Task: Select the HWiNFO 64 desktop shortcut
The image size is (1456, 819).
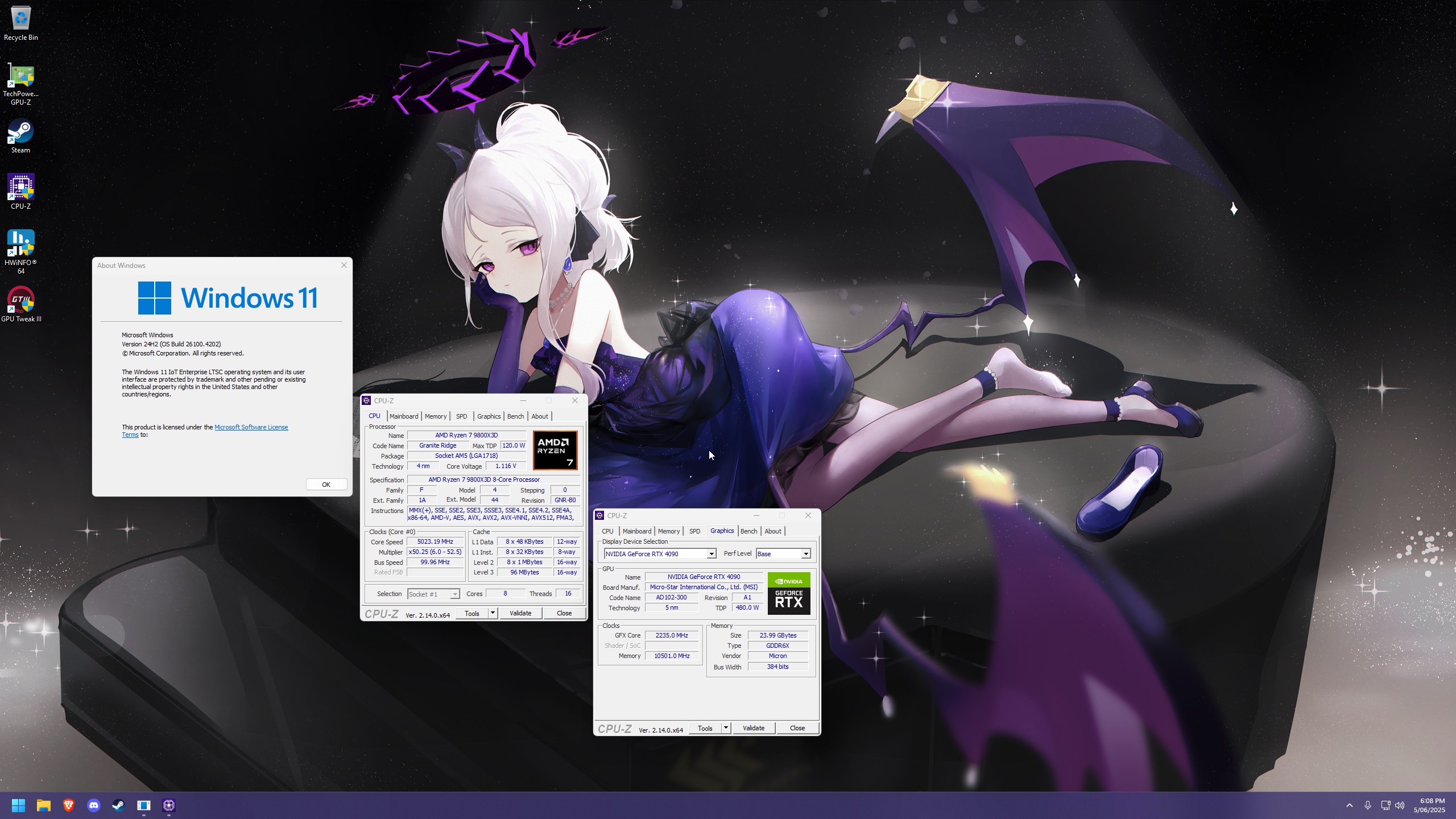Action: [x=20, y=252]
